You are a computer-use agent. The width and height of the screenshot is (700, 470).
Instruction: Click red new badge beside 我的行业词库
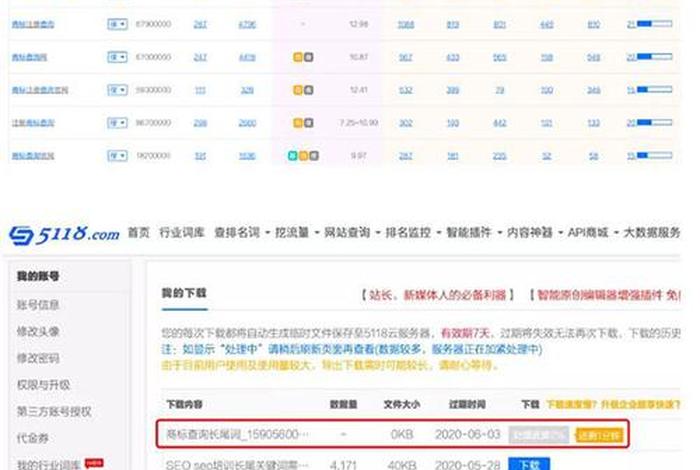[x=94, y=463]
